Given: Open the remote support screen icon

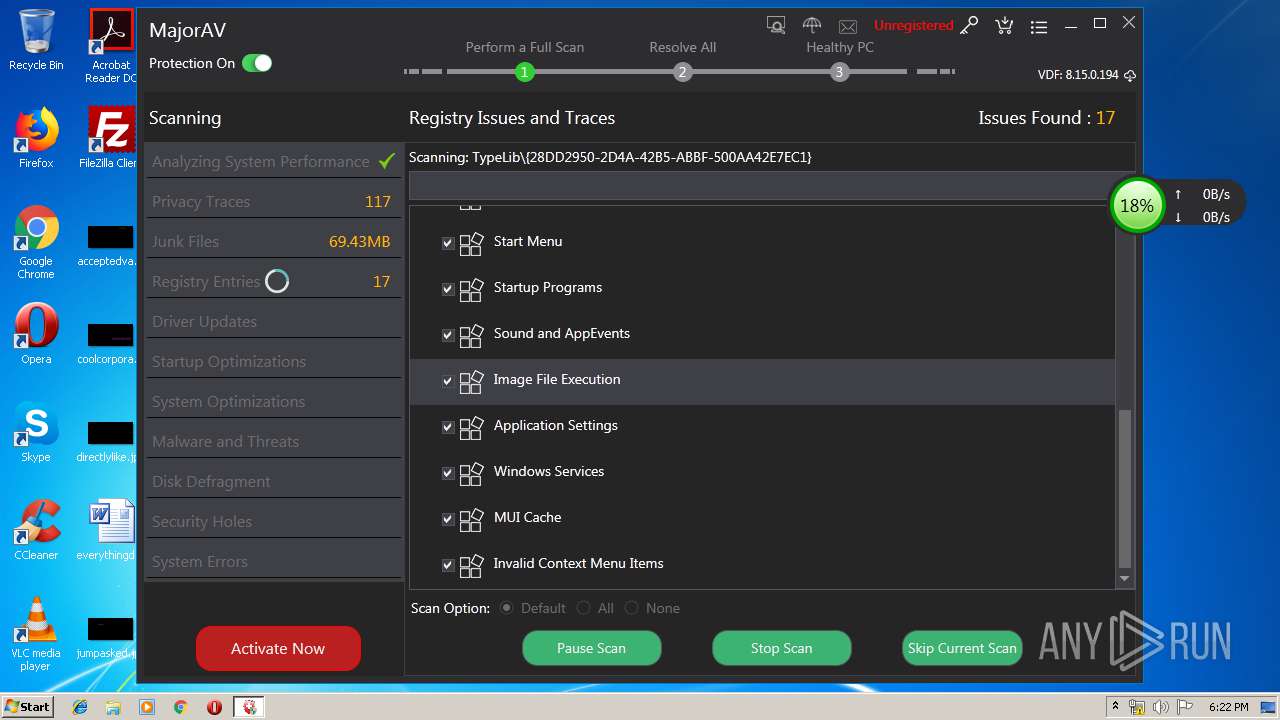Looking at the screenshot, I should (776, 25).
